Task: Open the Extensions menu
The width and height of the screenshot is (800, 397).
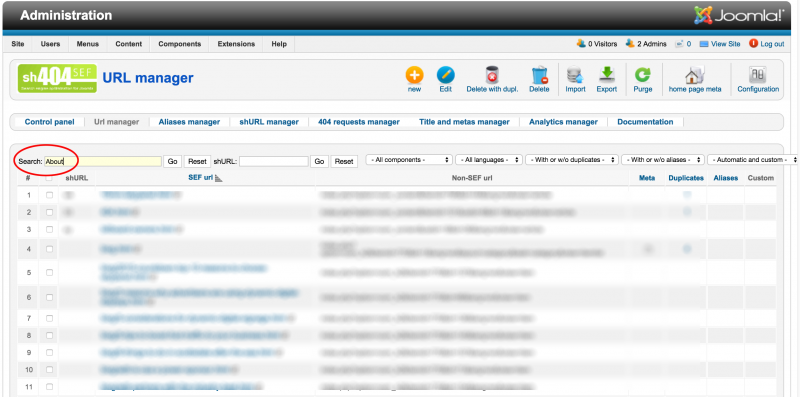Action: click(x=236, y=44)
